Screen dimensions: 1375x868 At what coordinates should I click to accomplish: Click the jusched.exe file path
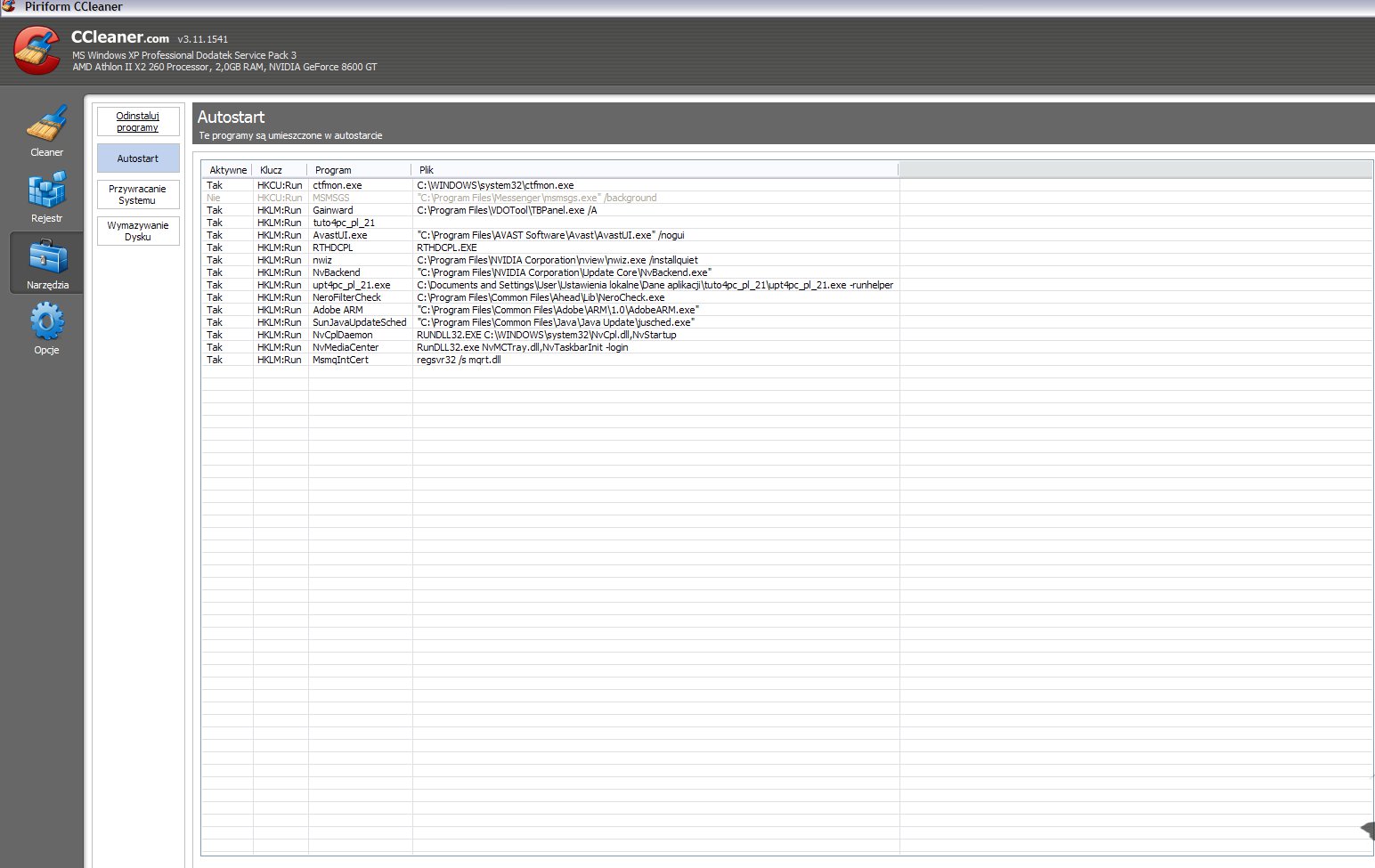tap(556, 322)
